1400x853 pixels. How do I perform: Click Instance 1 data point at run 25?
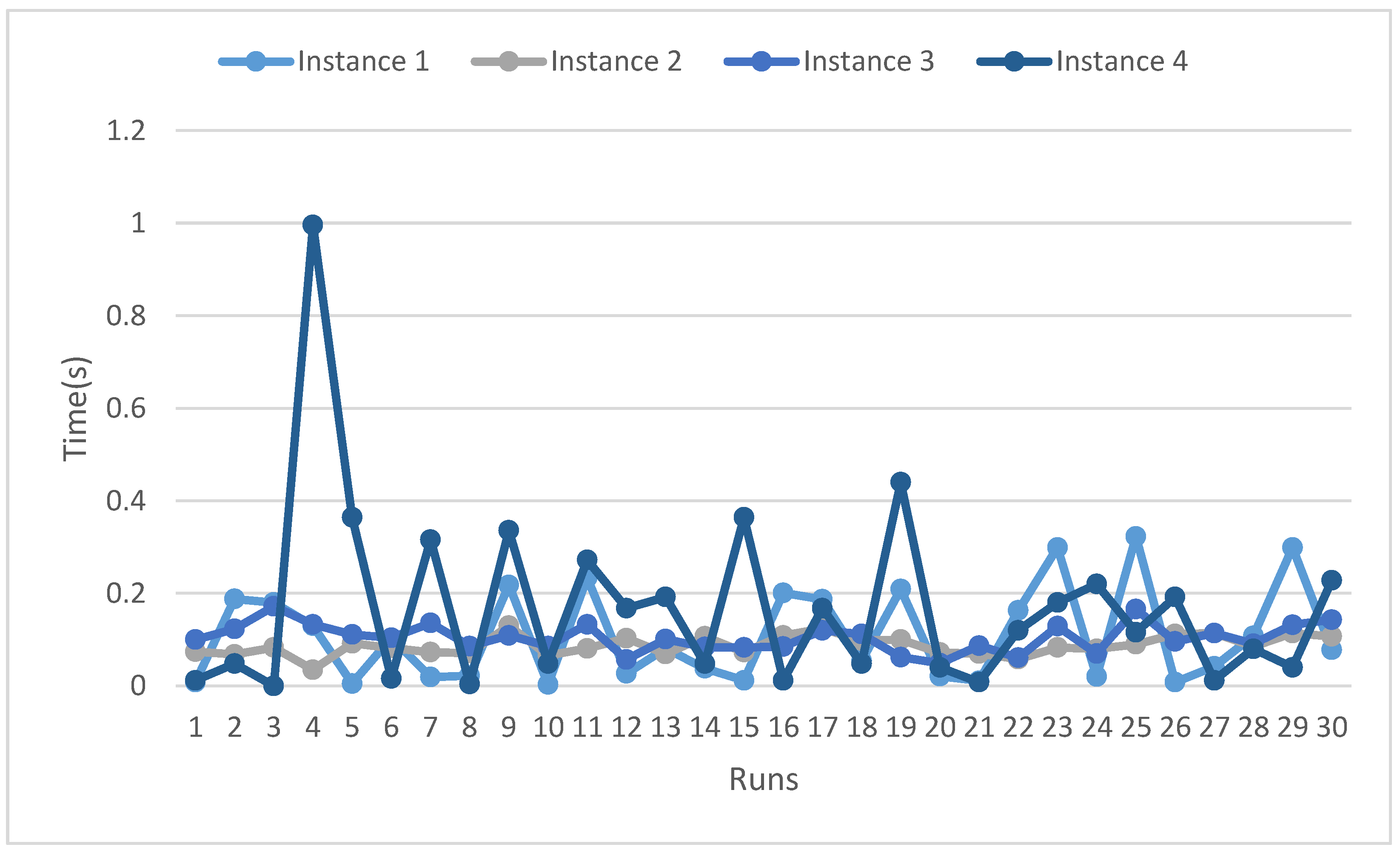tap(1135, 536)
